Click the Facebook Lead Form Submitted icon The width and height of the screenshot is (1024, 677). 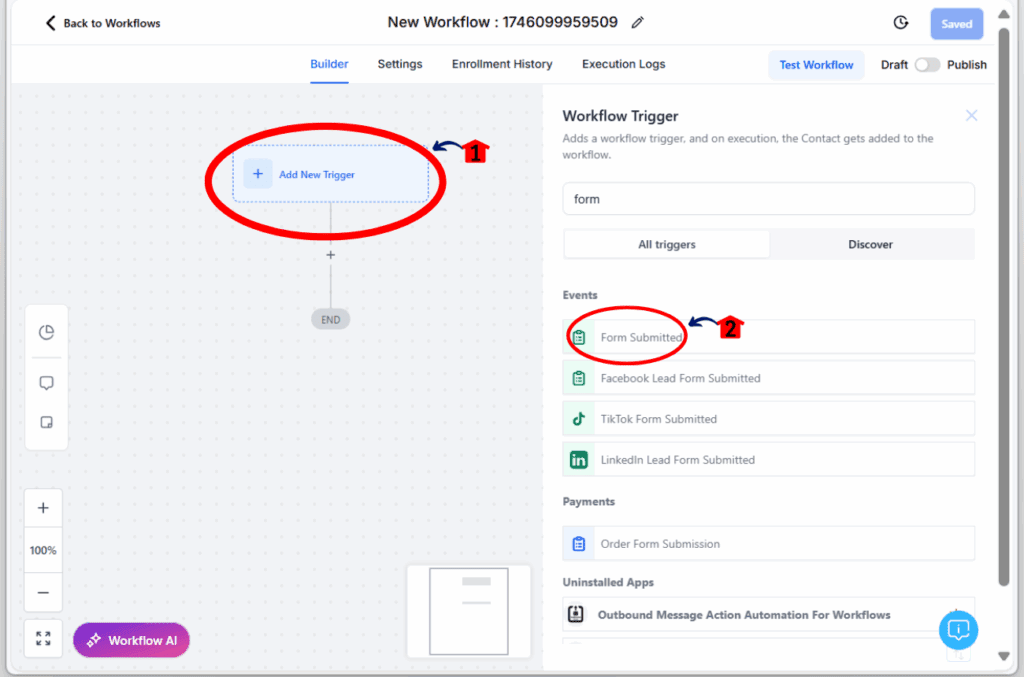click(x=579, y=378)
